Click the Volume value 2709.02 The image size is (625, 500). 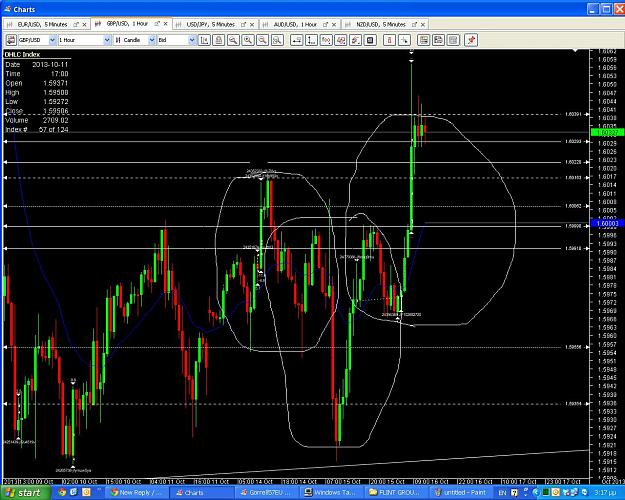click(x=56, y=120)
